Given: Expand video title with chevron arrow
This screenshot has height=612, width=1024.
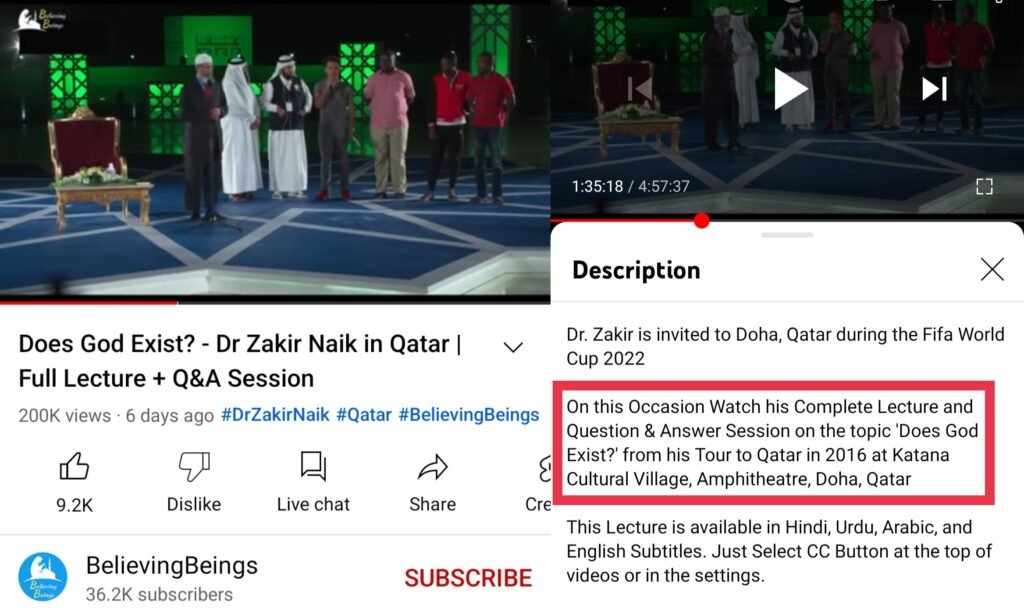Looking at the screenshot, I should coord(513,347).
